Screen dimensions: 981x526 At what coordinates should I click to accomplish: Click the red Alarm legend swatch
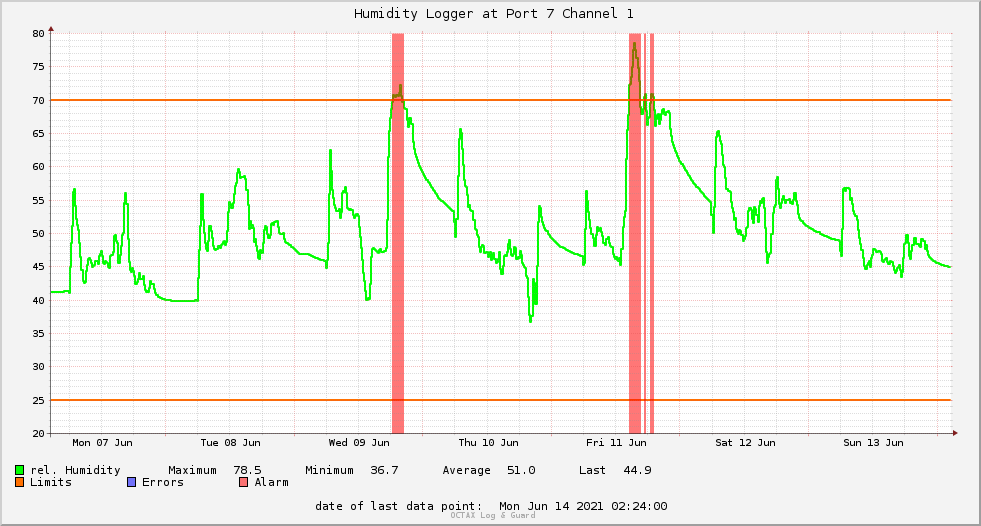[244, 482]
